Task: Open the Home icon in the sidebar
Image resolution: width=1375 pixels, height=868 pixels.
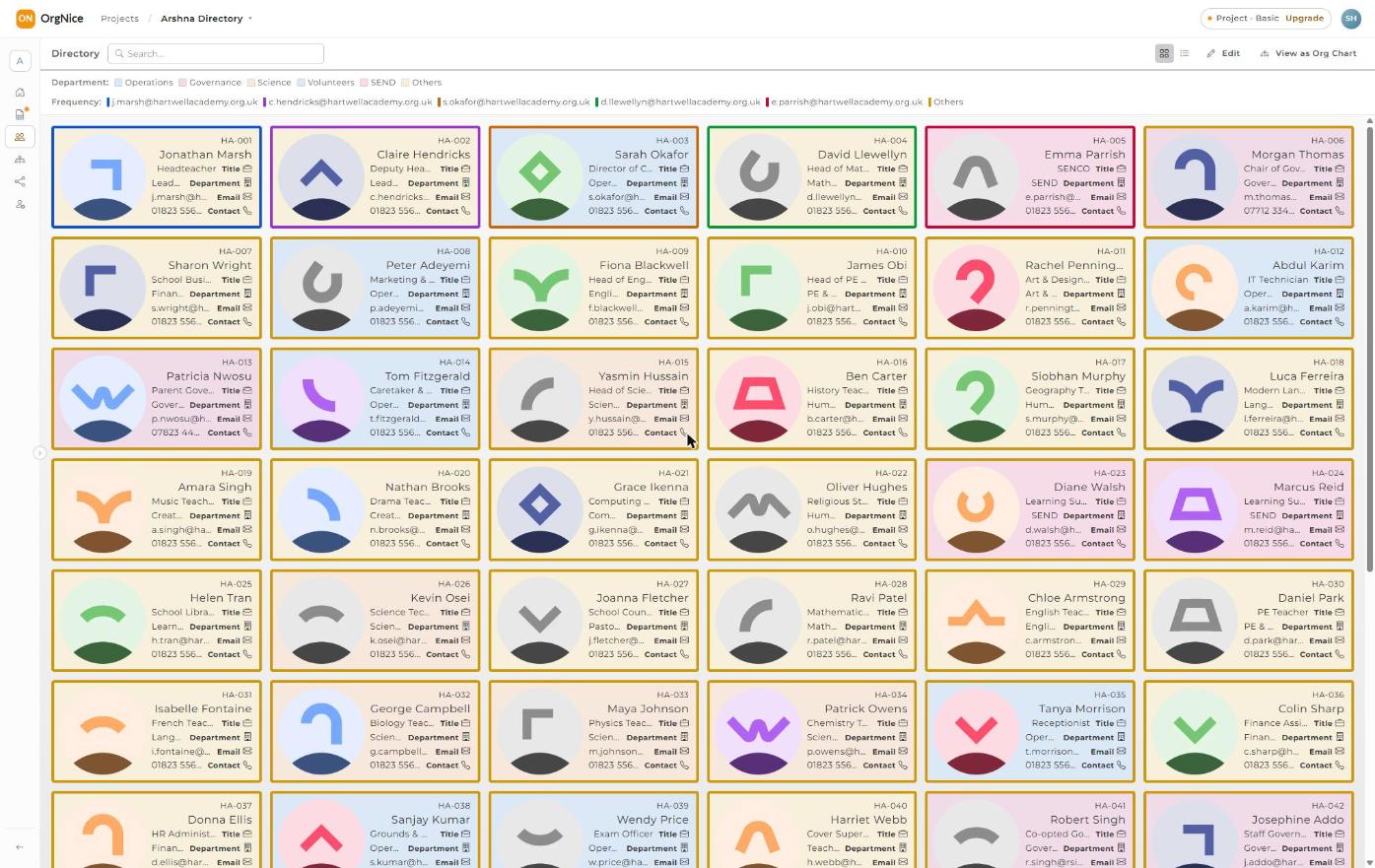Action: [20, 92]
